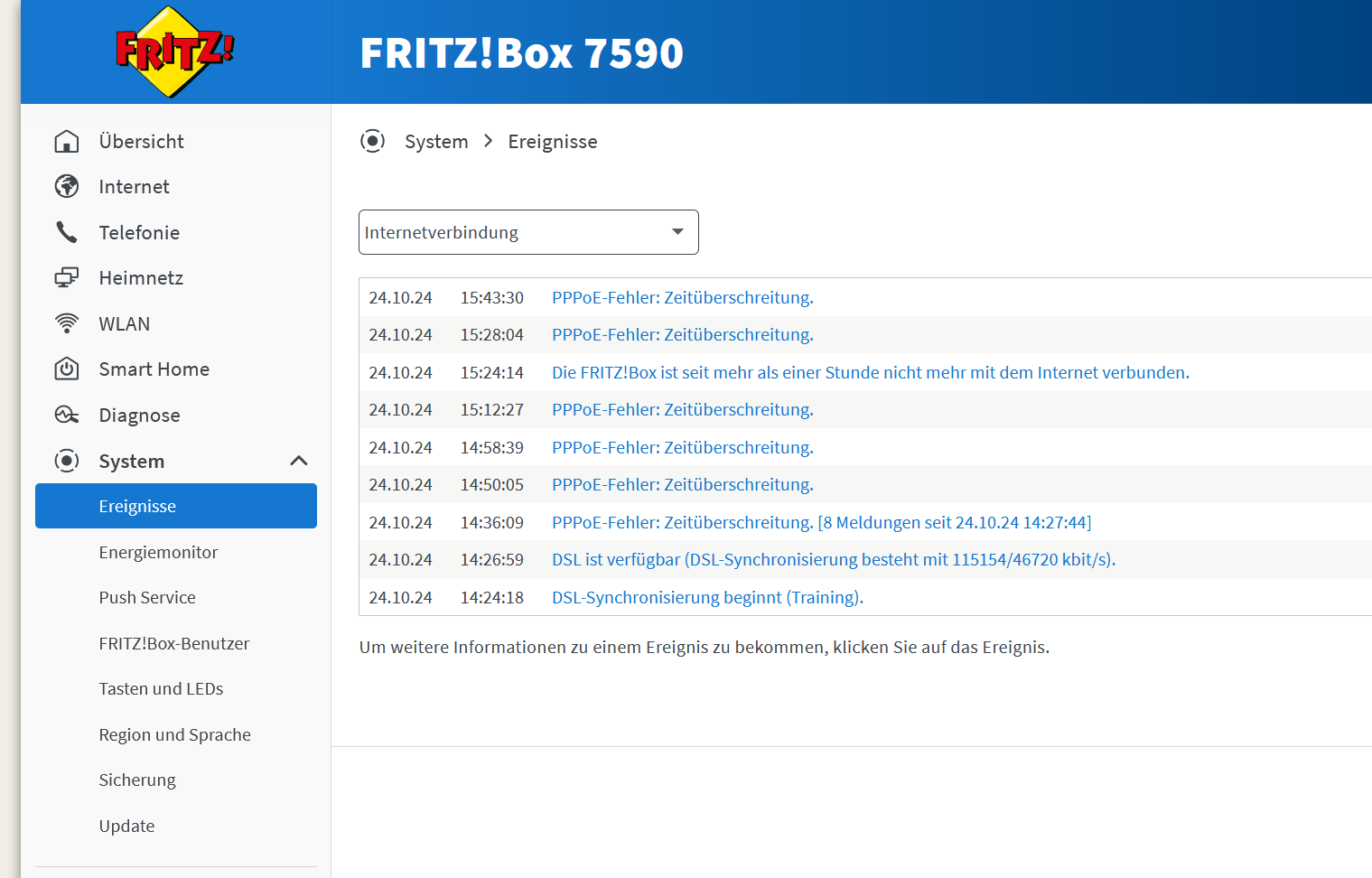Image resolution: width=1372 pixels, height=878 pixels.
Task: Open the Push Service submenu item
Action: [147, 597]
